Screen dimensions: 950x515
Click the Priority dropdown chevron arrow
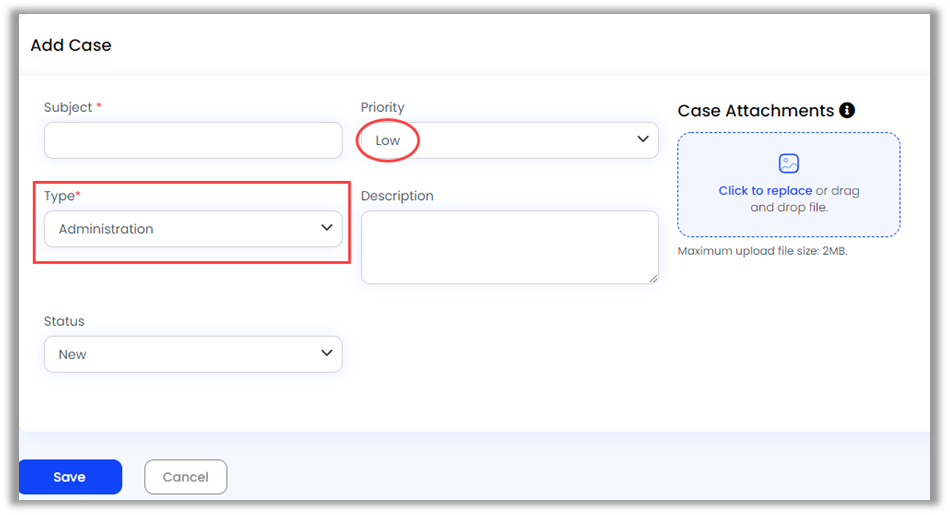pyautogui.click(x=643, y=139)
